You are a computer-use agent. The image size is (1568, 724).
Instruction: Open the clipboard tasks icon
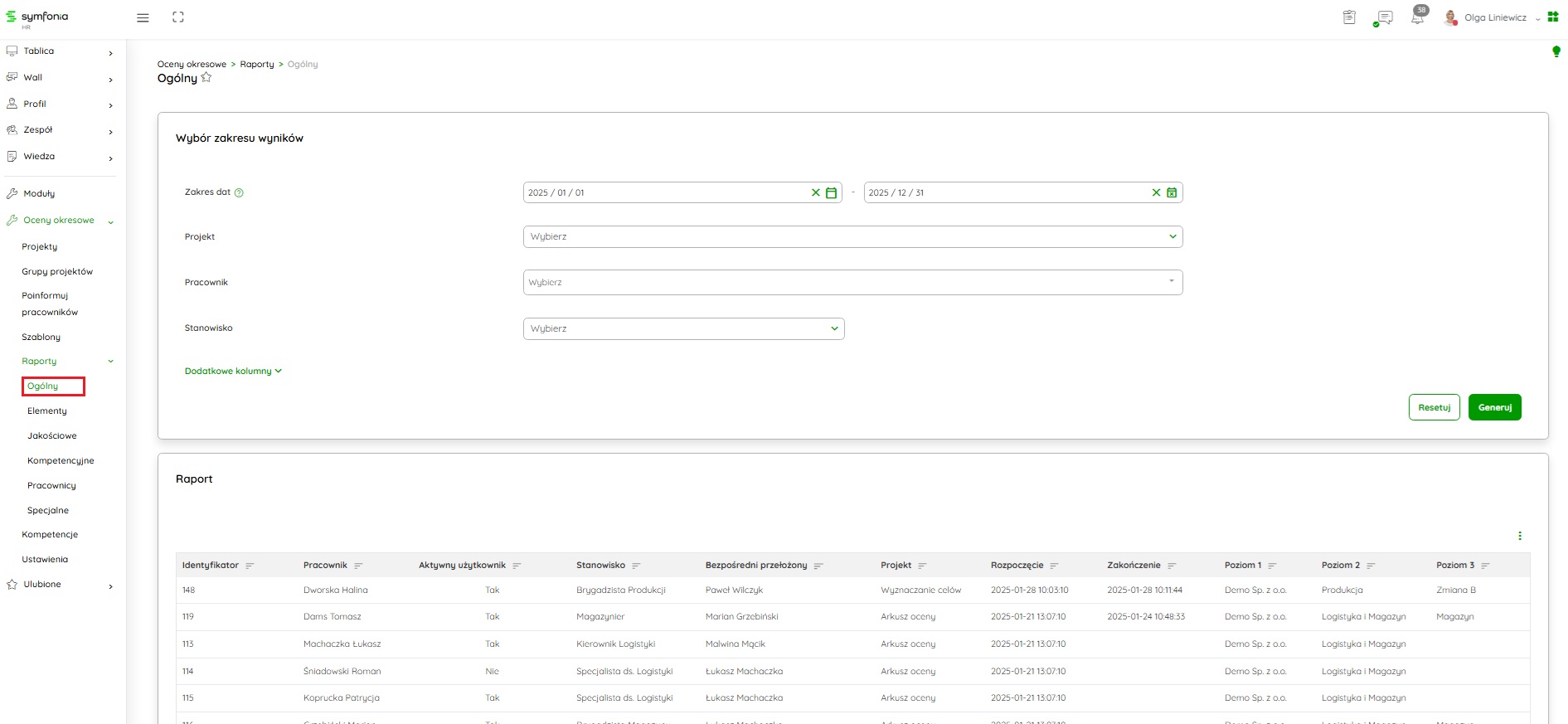(x=1349, y=17)
